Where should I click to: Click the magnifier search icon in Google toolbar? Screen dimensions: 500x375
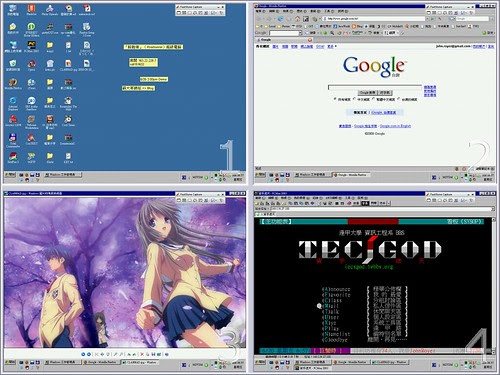click(x=332, y=33)
